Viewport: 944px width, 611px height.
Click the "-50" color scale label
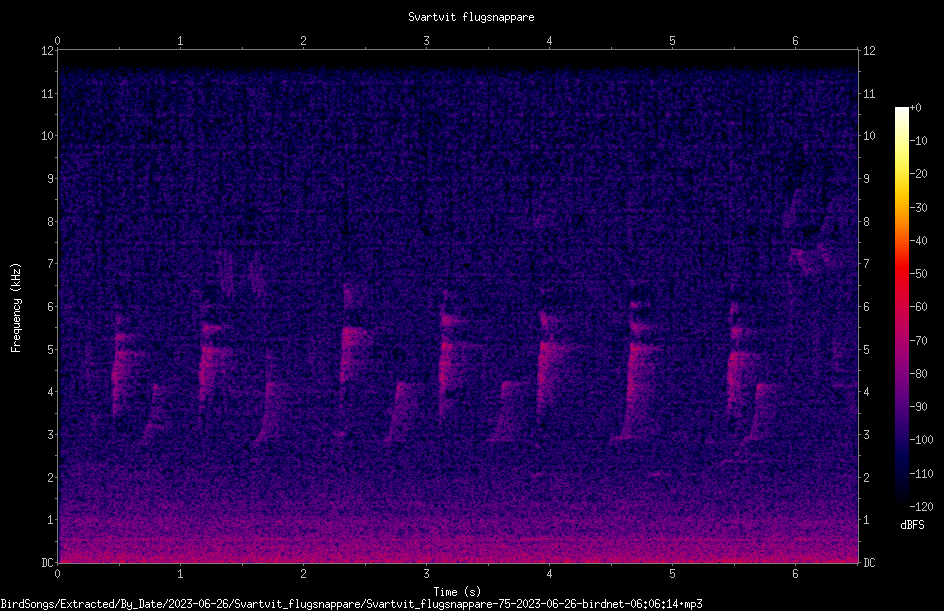[x=919, y=274]
